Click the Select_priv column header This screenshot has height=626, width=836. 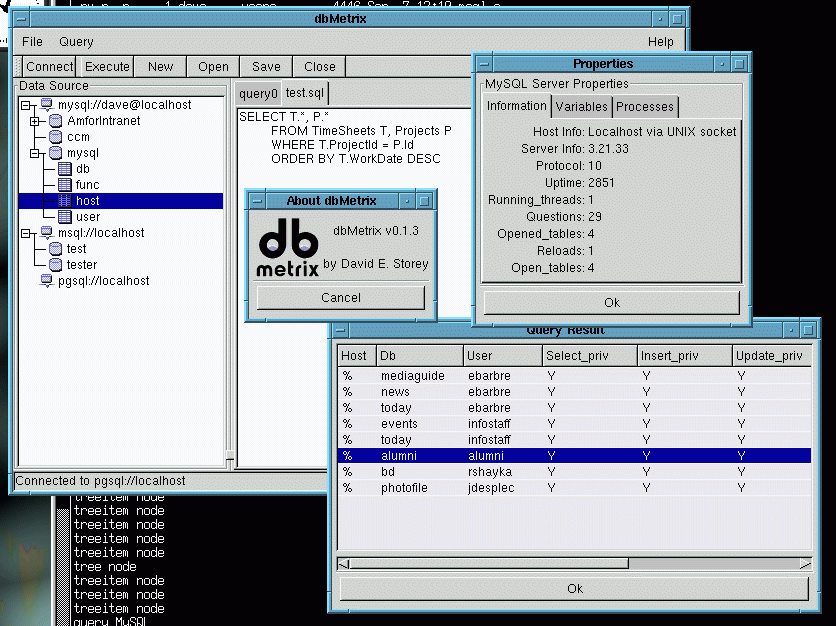coord(590,356)
